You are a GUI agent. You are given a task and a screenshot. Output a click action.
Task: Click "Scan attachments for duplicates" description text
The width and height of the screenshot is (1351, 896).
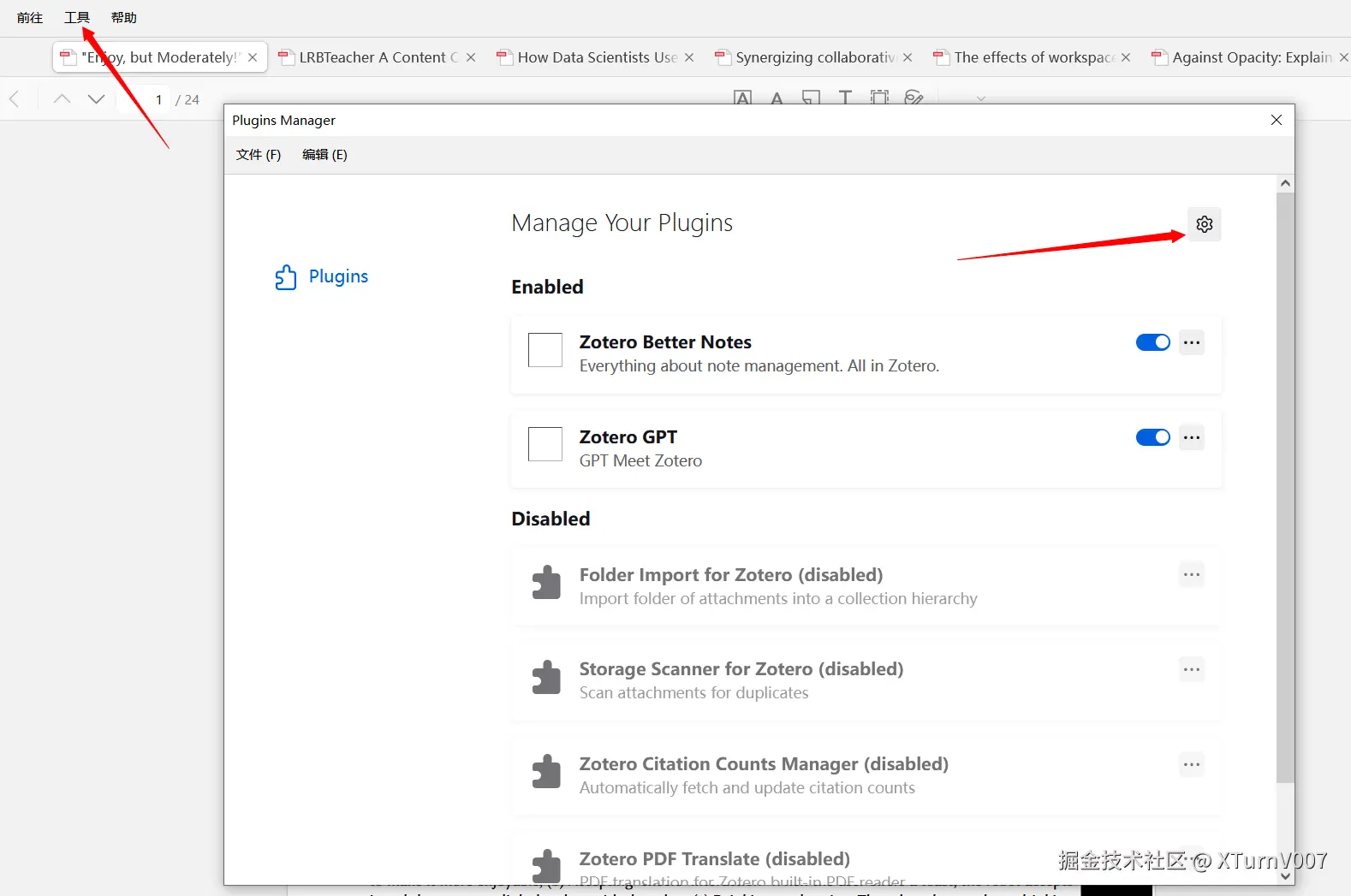693,693
